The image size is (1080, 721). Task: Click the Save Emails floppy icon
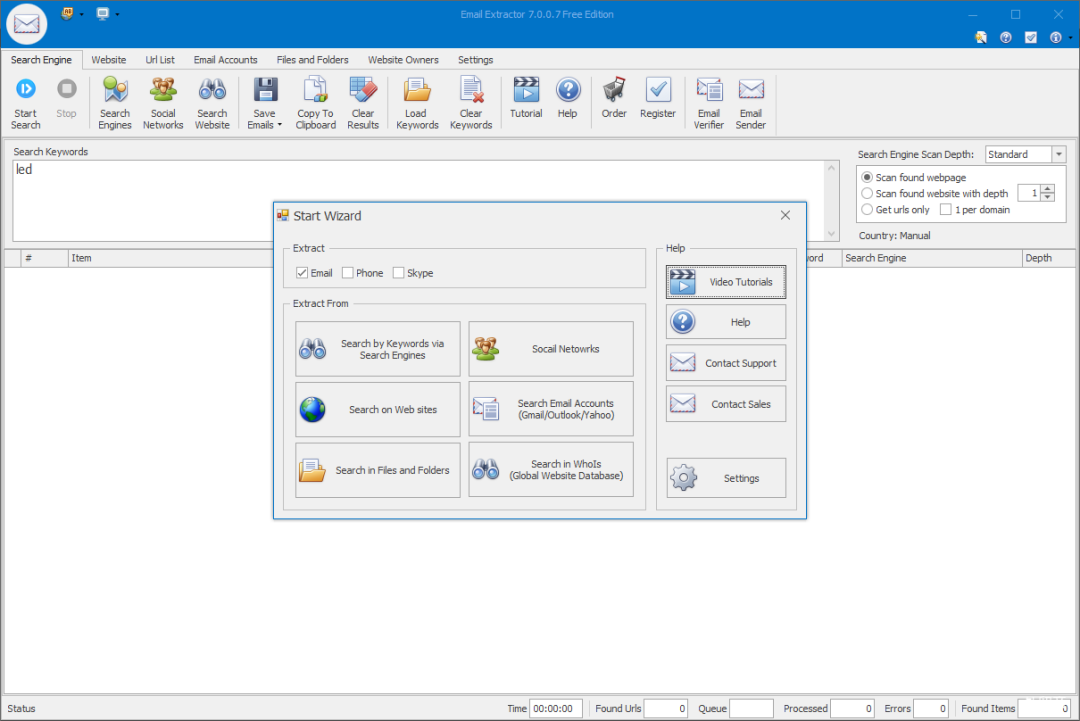(x=265, y=90)
